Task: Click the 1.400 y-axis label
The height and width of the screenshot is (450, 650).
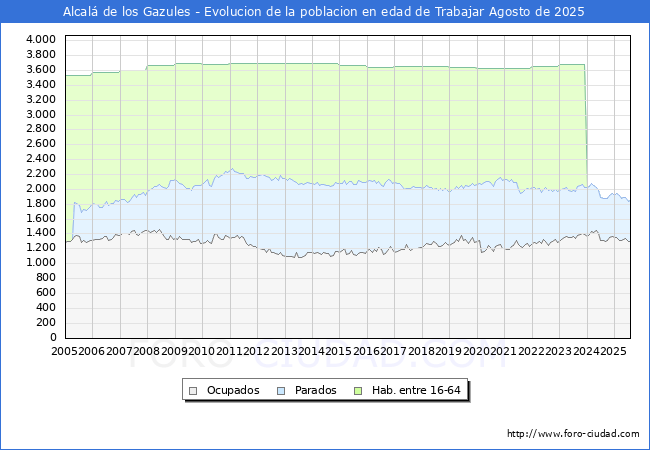Action: (x=41, y=232)
